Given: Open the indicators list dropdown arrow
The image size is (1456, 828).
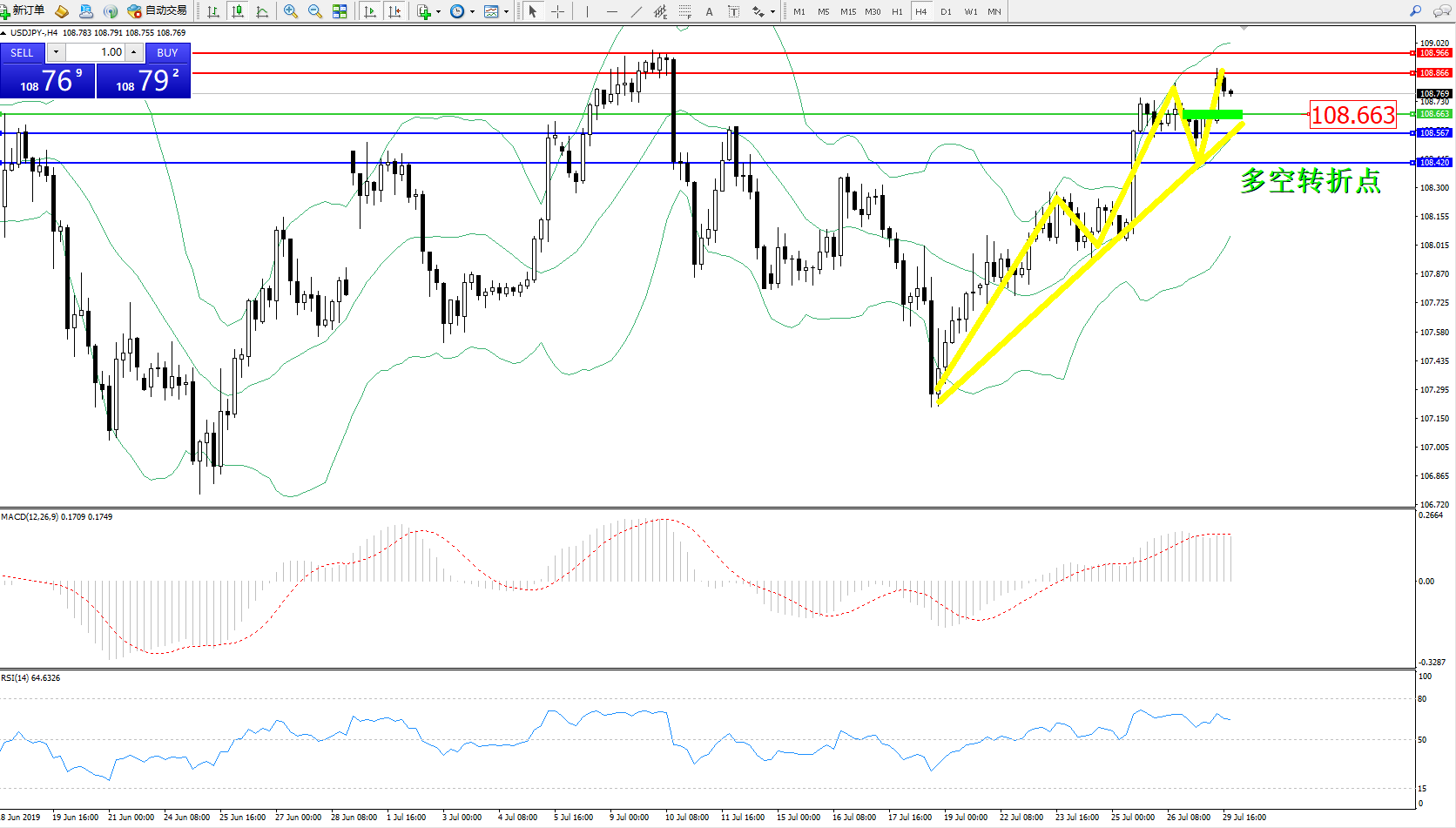Looking at the screenshot, I should 438,11.
